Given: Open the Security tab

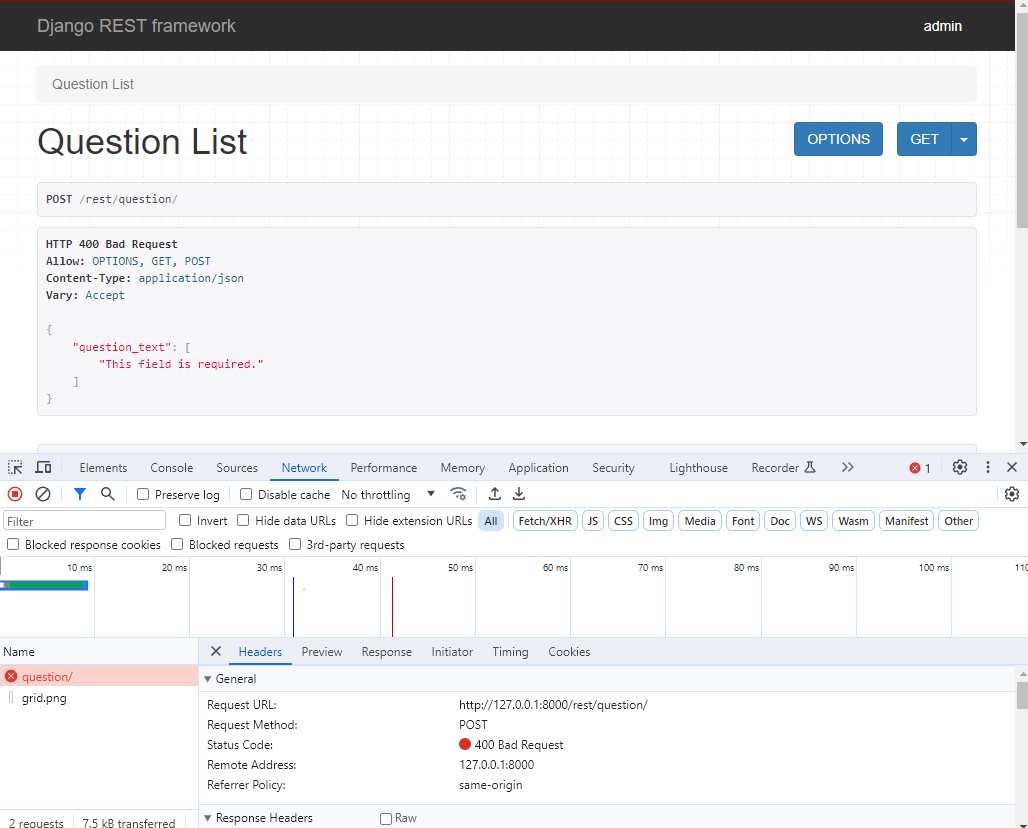Looking at the screenshot, I should [613, 467].
